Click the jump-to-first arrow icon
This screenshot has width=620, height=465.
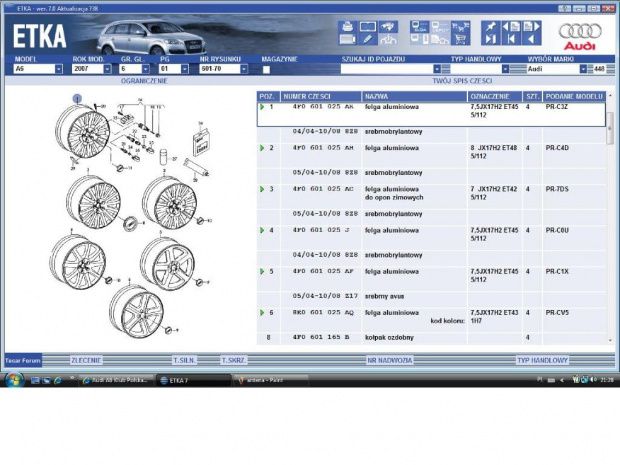pos(511,39)
